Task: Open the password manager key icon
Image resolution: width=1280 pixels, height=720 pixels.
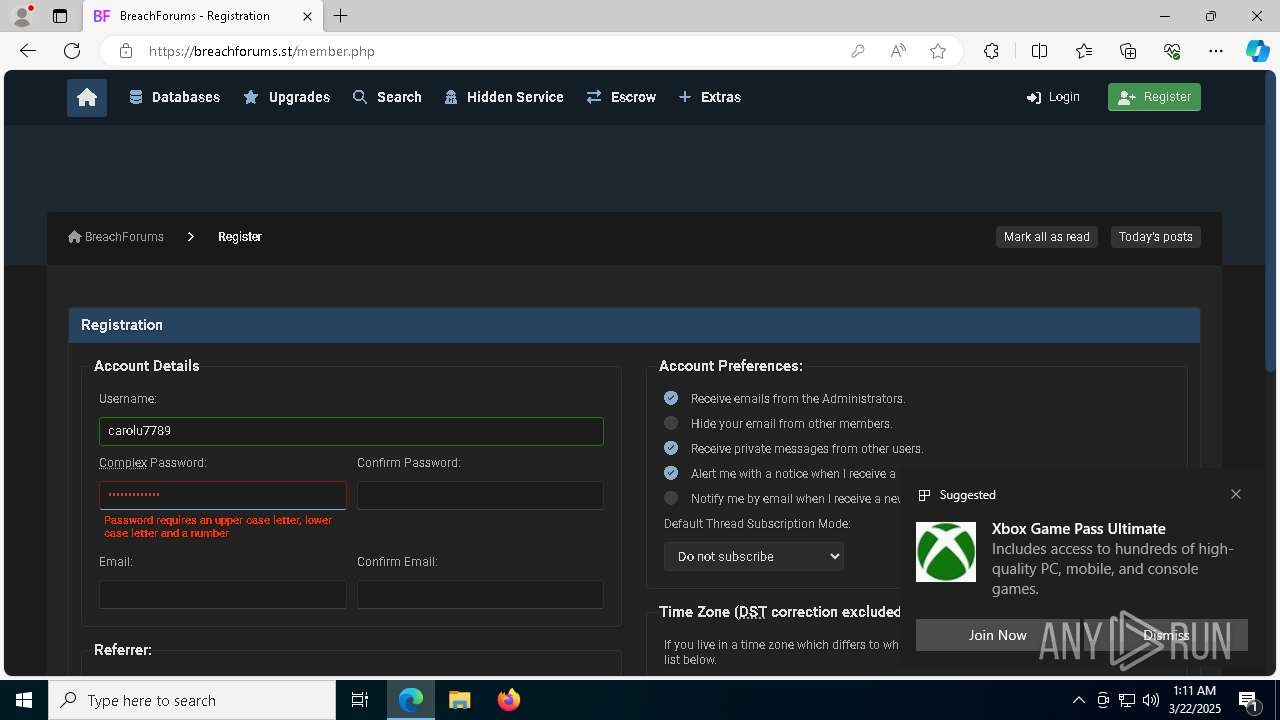Action: (x=857, y=51)
